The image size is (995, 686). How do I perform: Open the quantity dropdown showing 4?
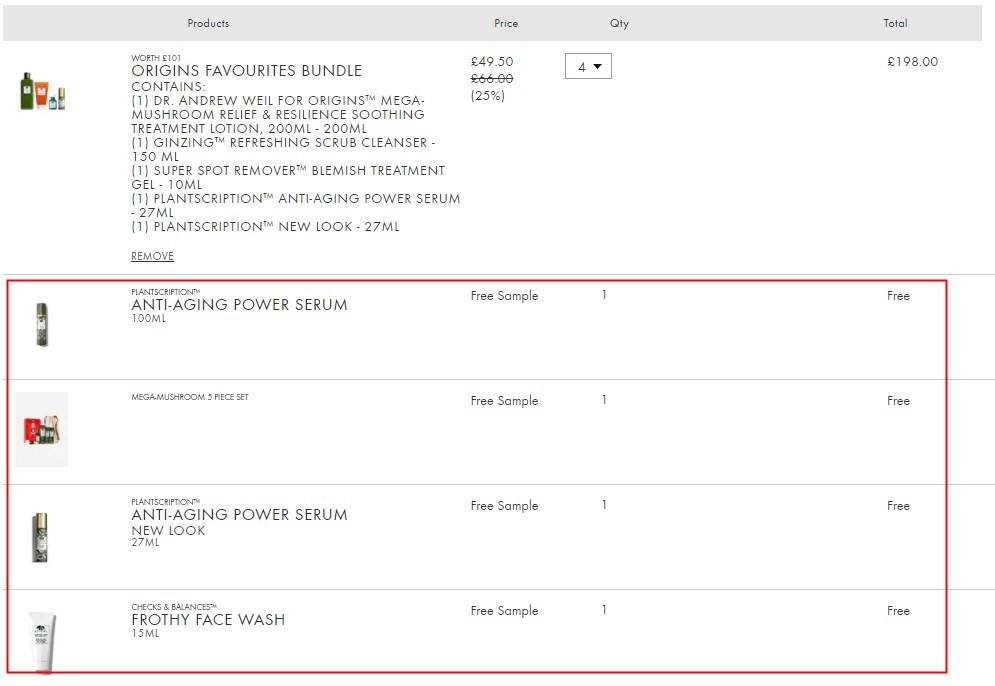588,67
